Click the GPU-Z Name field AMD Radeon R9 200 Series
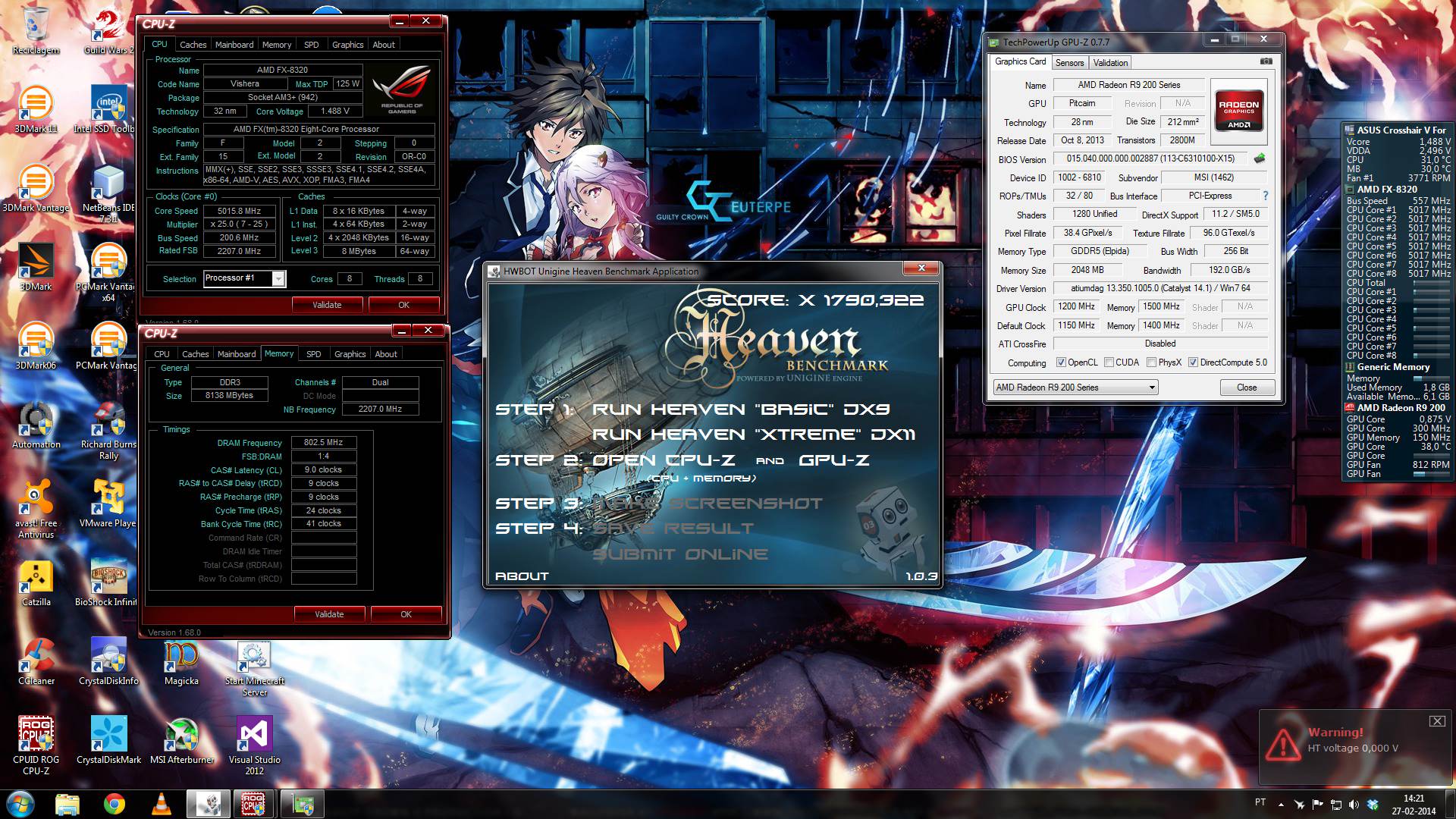The width and height of the screenshot is (1456, 819). point(1128,85)
